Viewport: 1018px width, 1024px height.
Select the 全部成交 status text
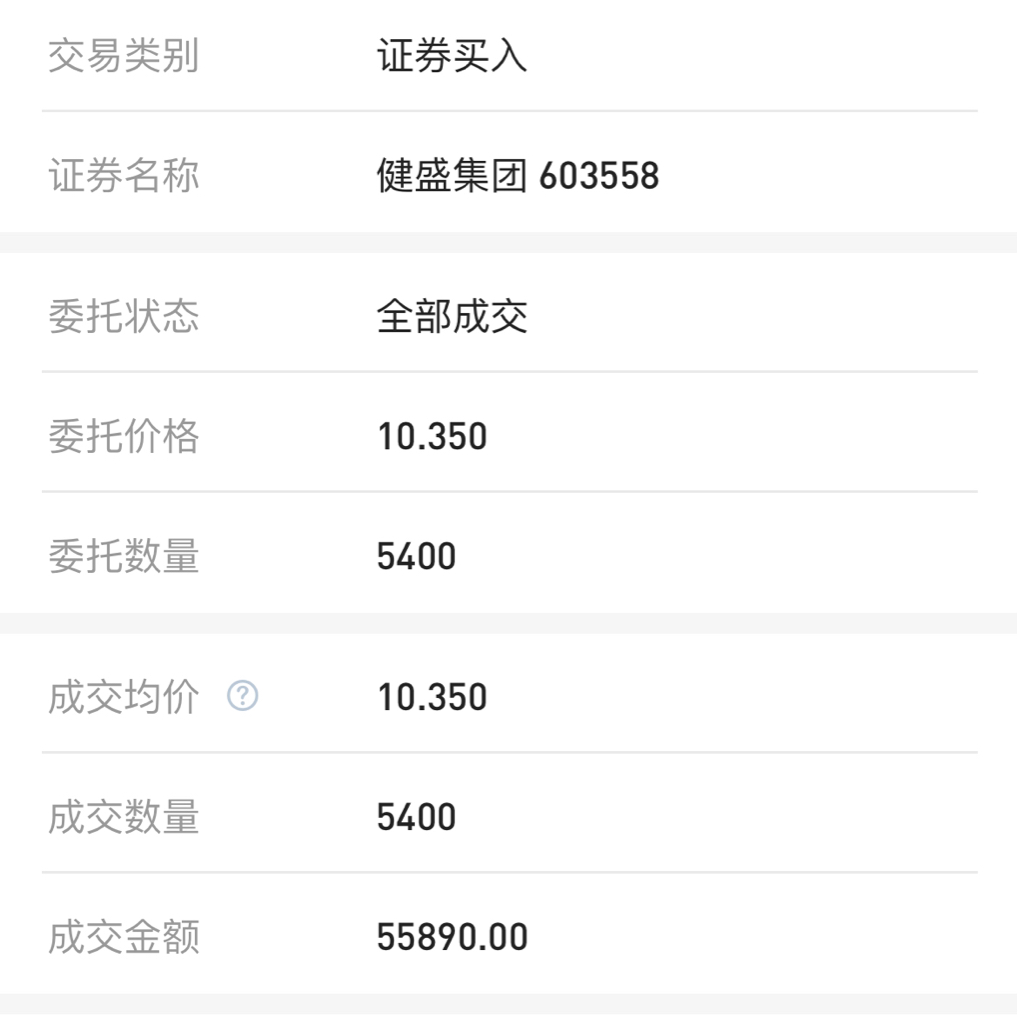[x=452, y=317]
